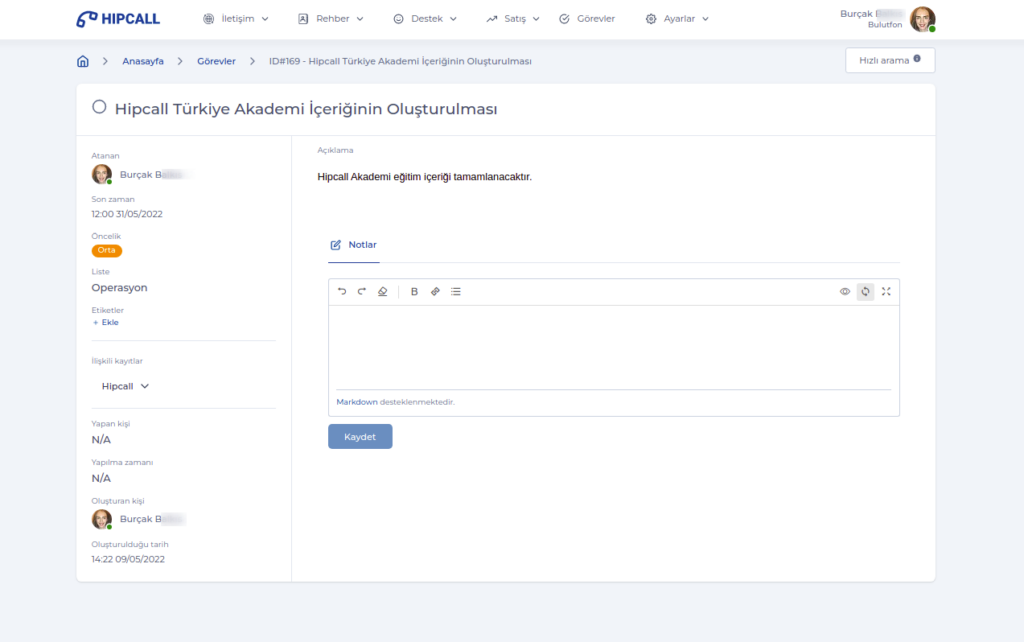Click the redo icon in notes editor
This screenshot has height=642, width=1024.
tap(362, 291)
